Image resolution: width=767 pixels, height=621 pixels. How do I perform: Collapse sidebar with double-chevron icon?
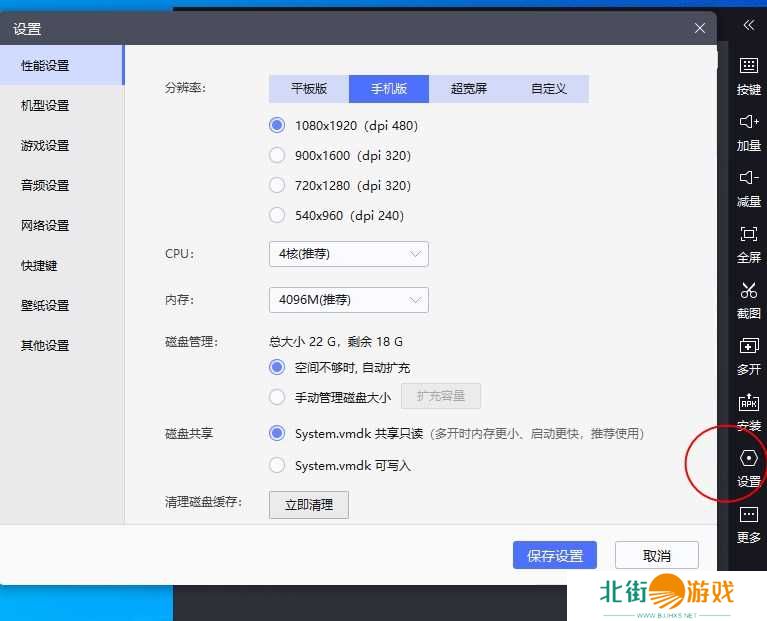click(x=748, y=26)
